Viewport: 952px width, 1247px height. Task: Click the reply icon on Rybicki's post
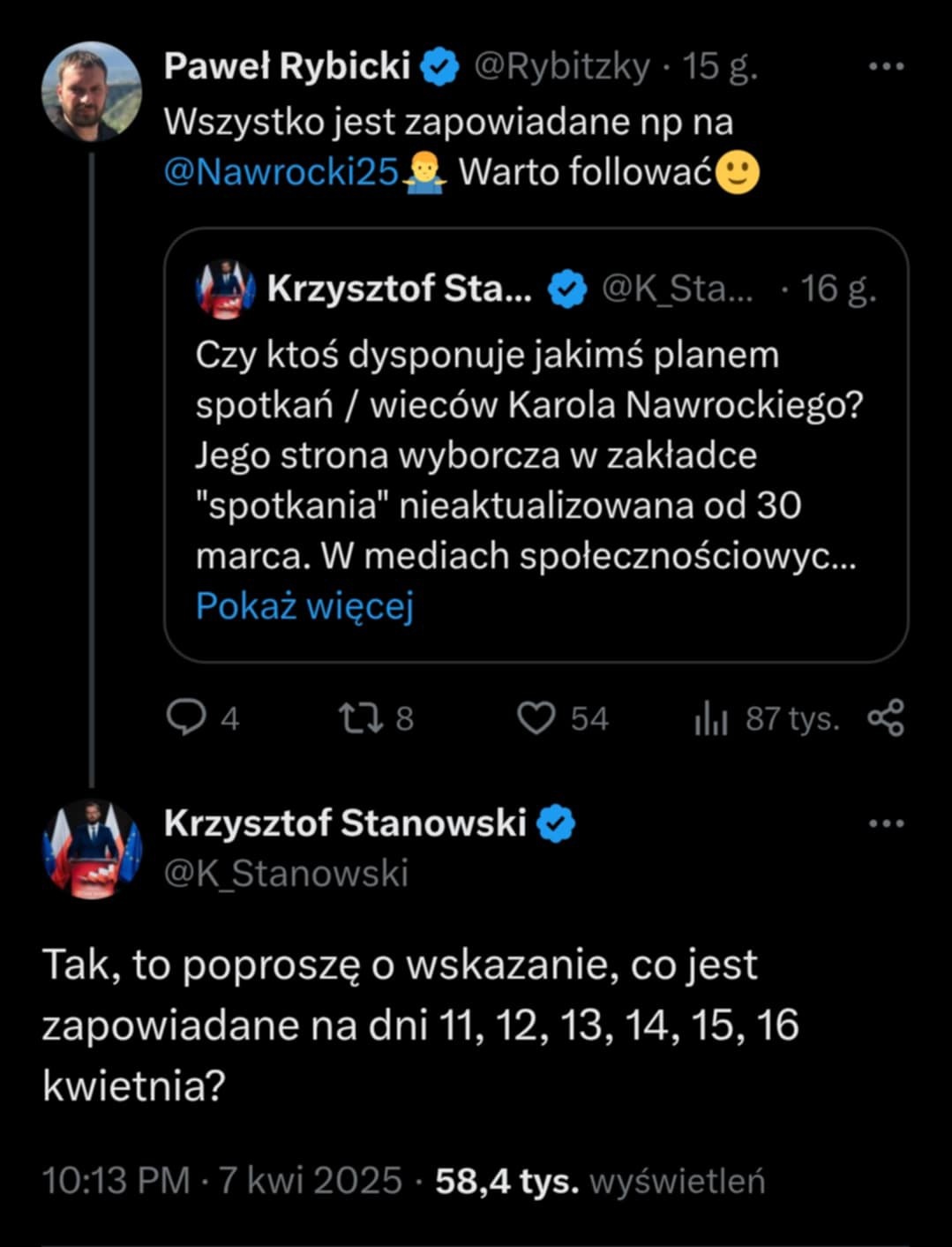(x=185, y=718)
